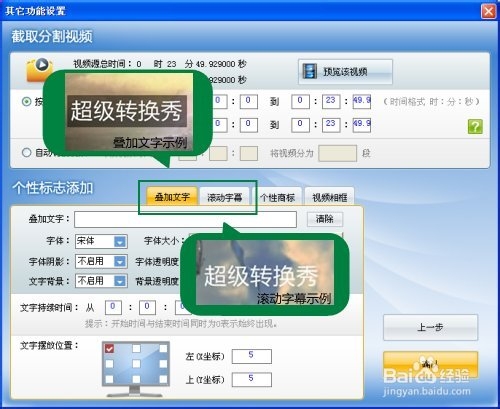
Task: Select the 自动 split radio button
Action: point(26,153)
